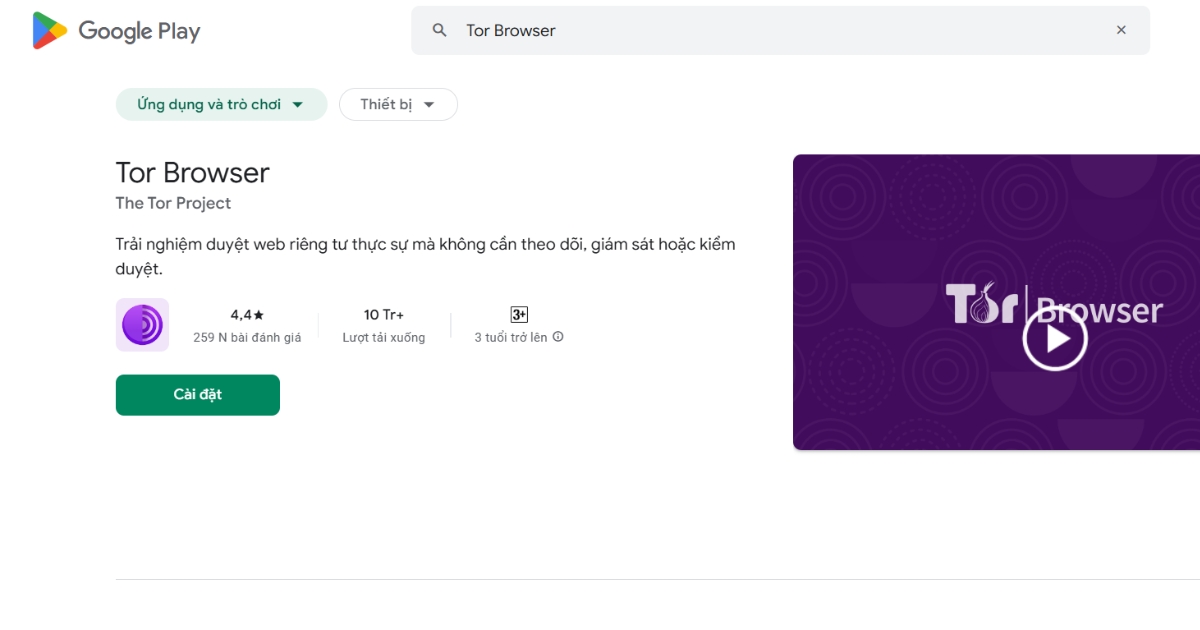Play the Tor Browser trailer video
The width and height of the screenshot is (1200, 630).
[1054, 339]
